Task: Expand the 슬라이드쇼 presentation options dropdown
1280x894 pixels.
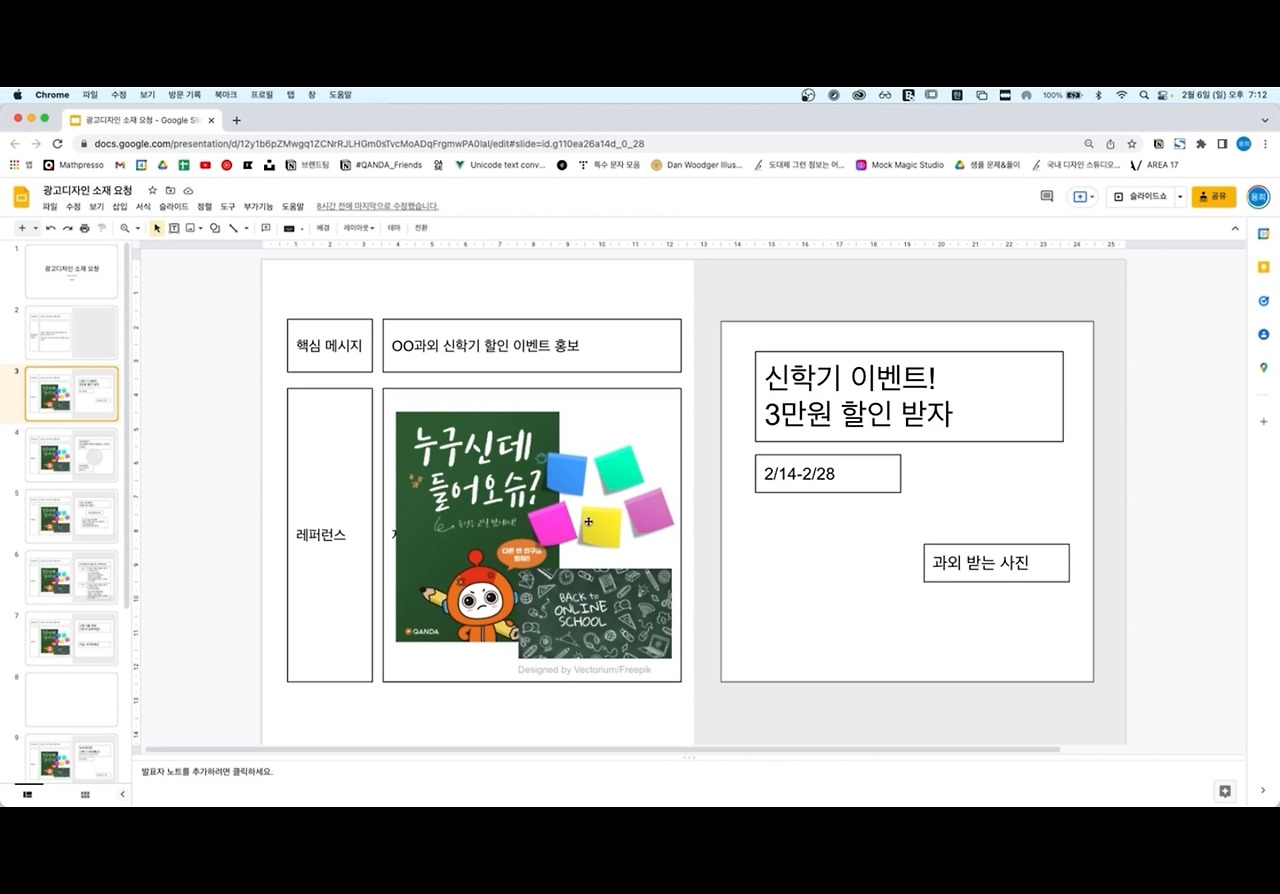Action: (x=1180, y=196)
